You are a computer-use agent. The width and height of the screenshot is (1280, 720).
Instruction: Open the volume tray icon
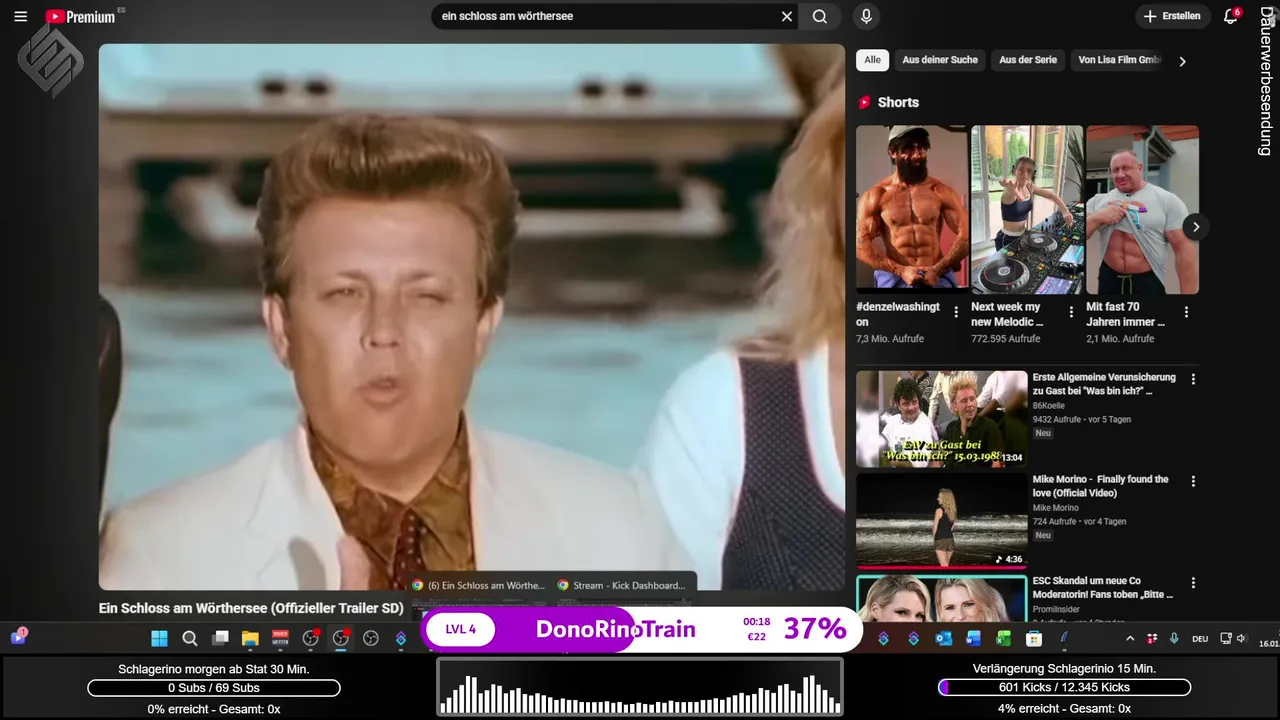pyautogui.click(x=1241, y=638)
